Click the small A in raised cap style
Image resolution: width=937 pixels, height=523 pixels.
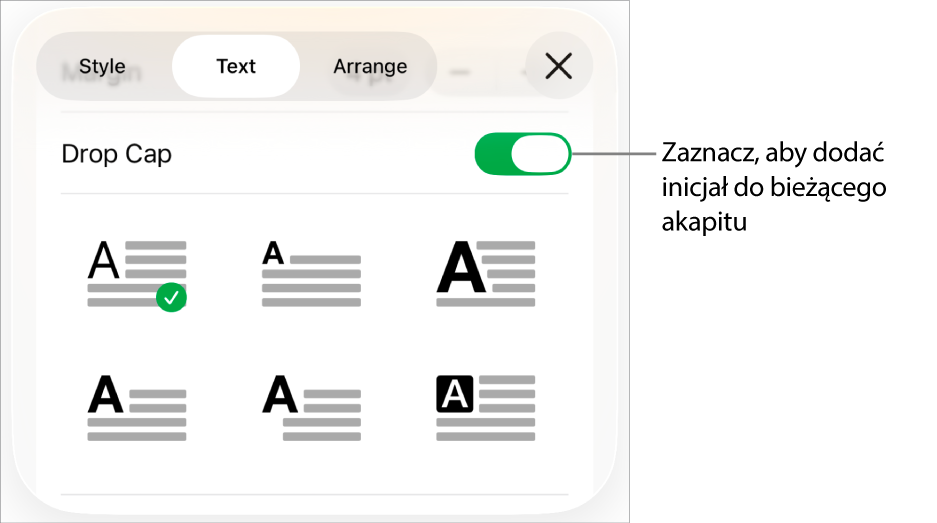pyautogui.click(x=272, y=254)
